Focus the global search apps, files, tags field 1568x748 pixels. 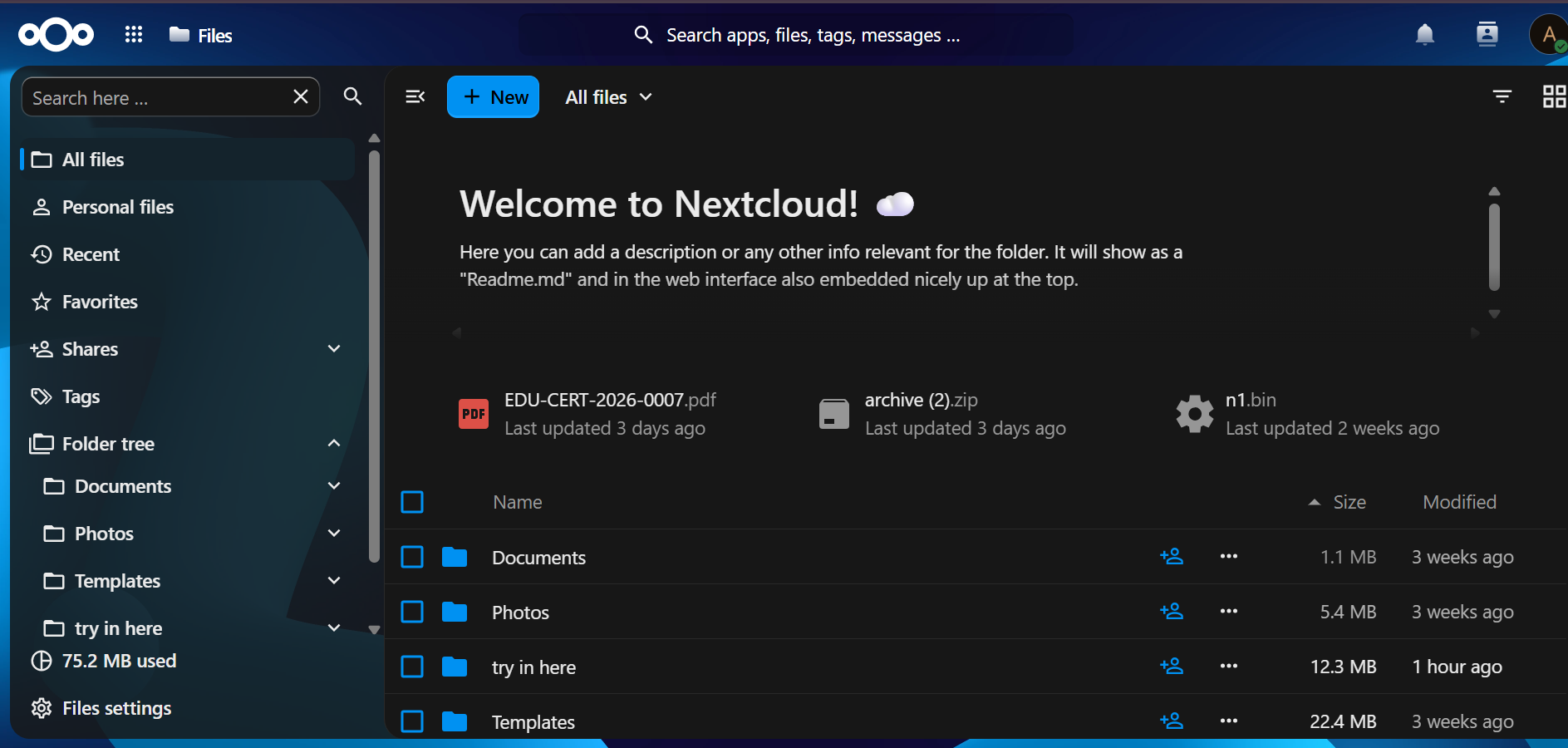click(x=796, y=35)
